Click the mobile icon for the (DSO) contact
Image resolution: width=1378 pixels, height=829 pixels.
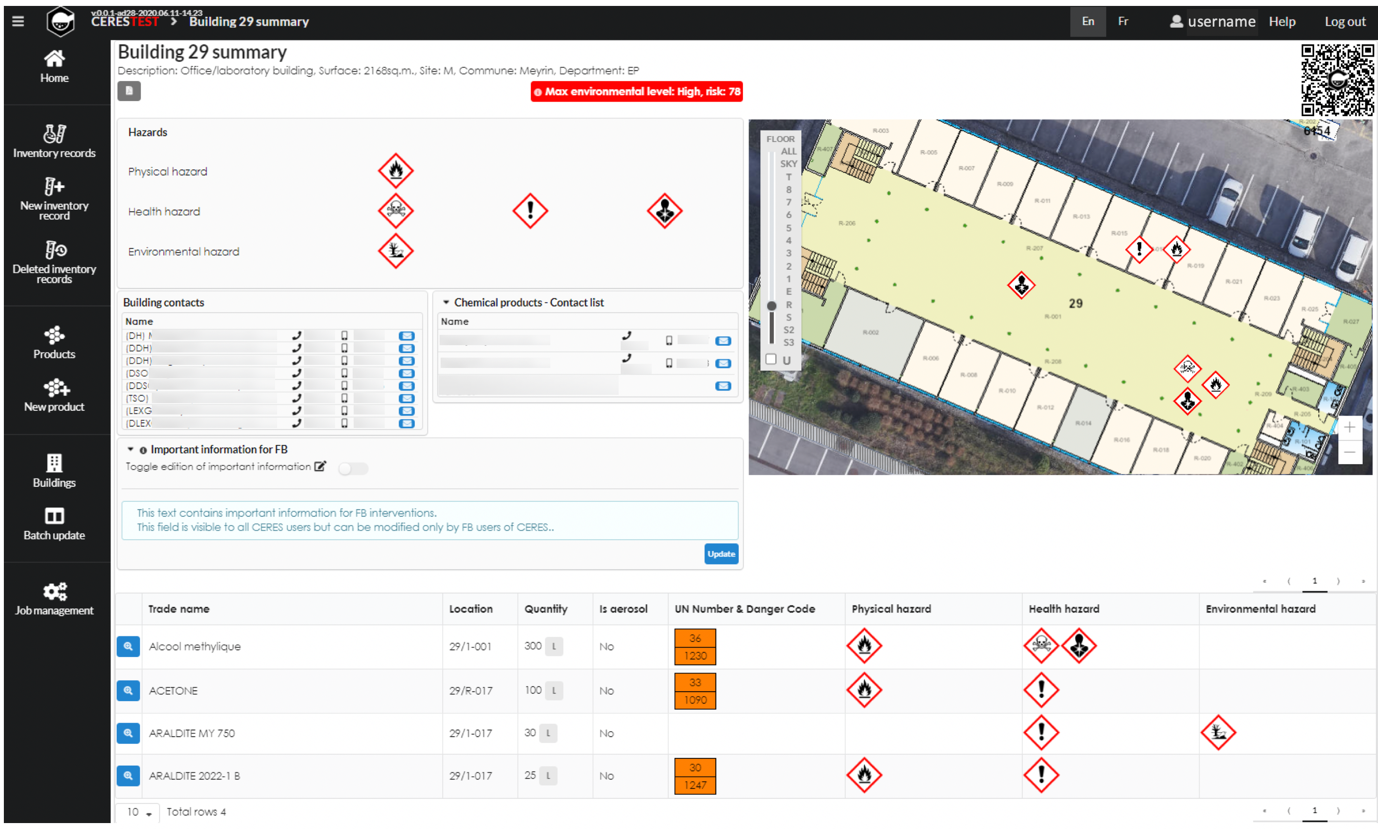(345, 373)
